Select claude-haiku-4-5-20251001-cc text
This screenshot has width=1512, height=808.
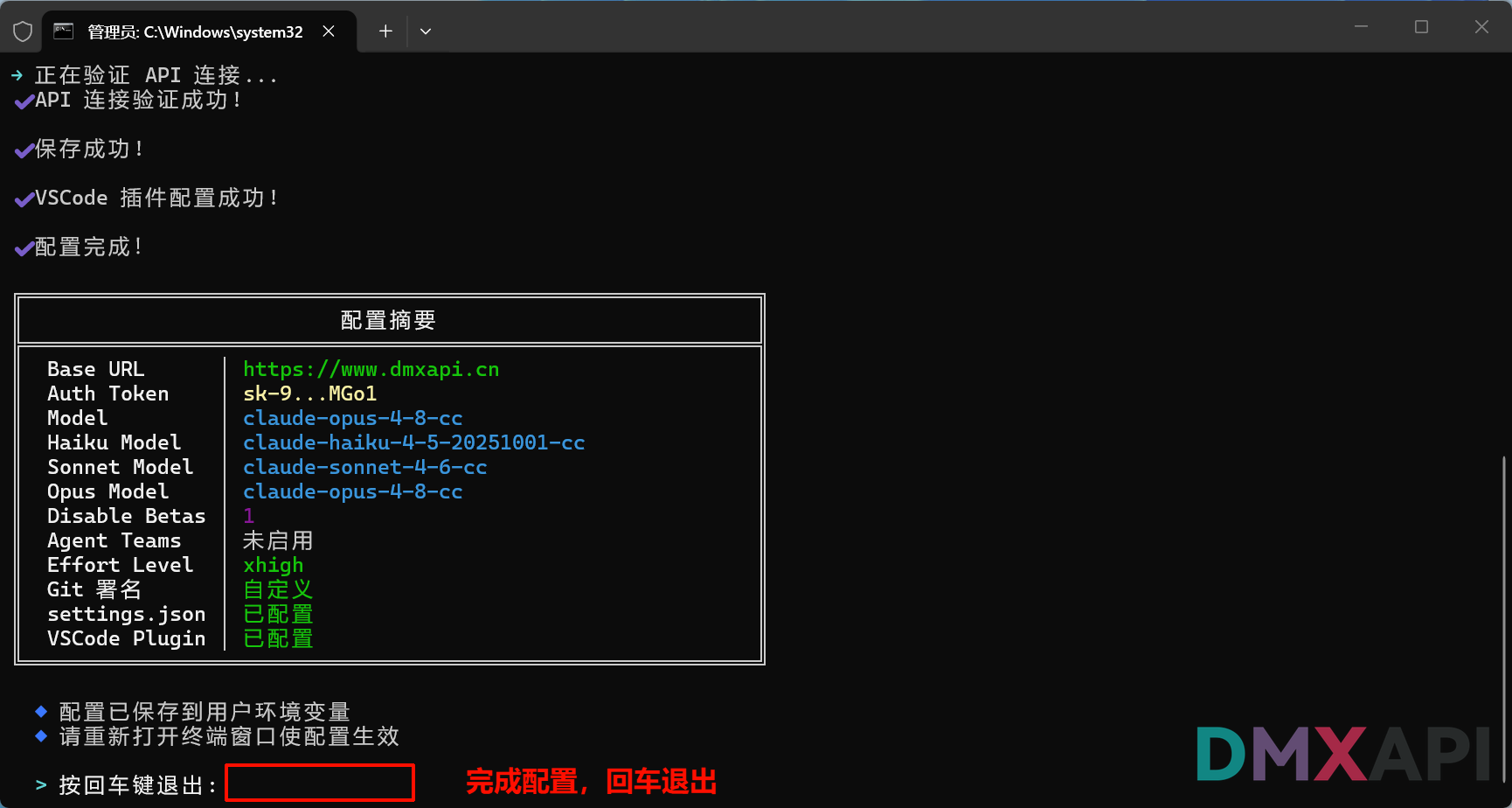(413, 442)
